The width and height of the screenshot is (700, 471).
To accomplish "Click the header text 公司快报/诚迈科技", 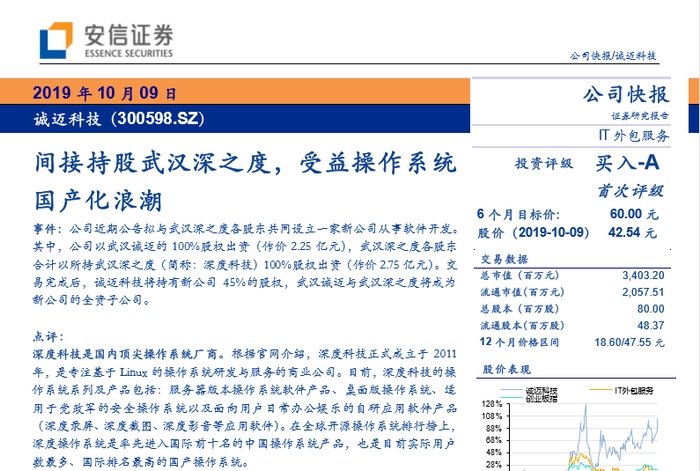I will [612, 56].
